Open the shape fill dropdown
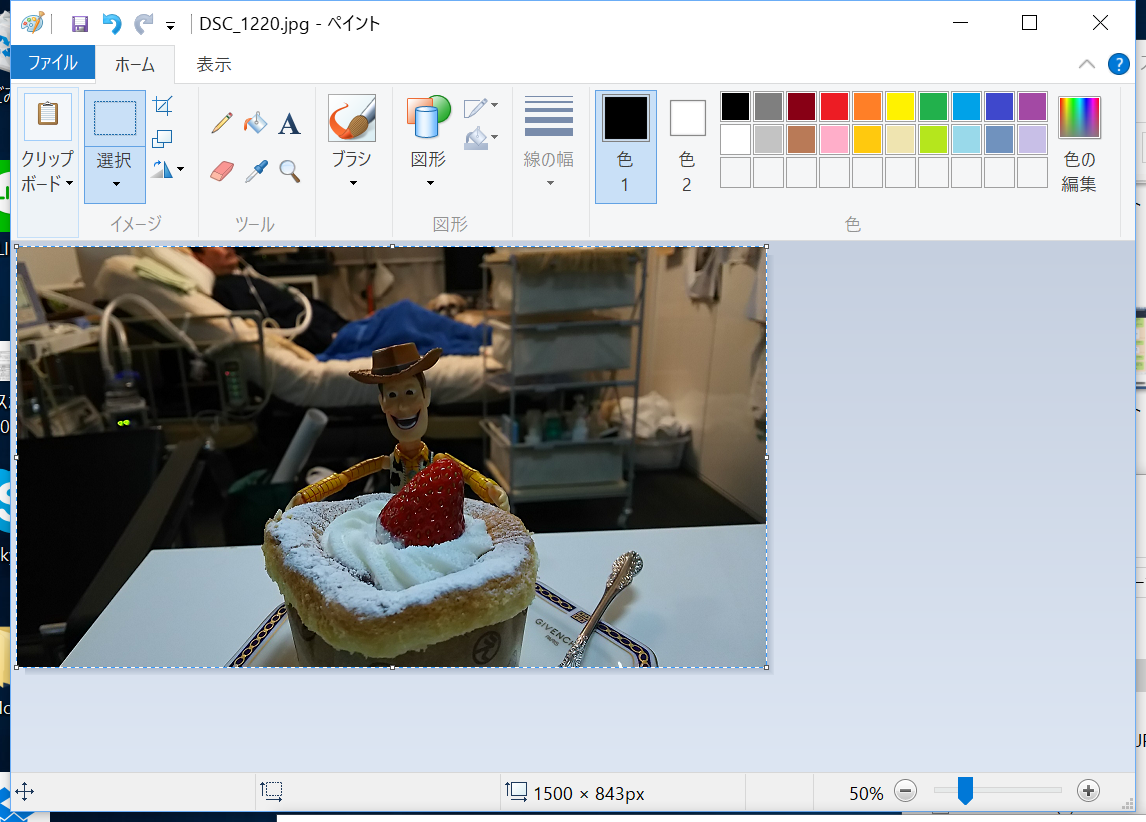Viewport: 1146px width, 822px height. tap(480, 138)
